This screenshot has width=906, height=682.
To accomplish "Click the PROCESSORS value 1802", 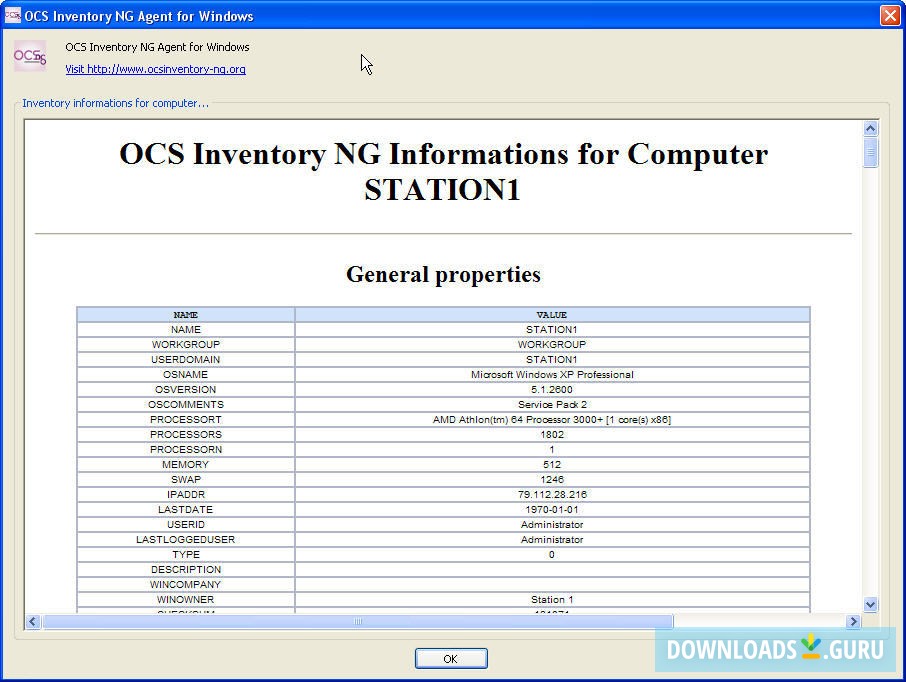I will point(552,435).
